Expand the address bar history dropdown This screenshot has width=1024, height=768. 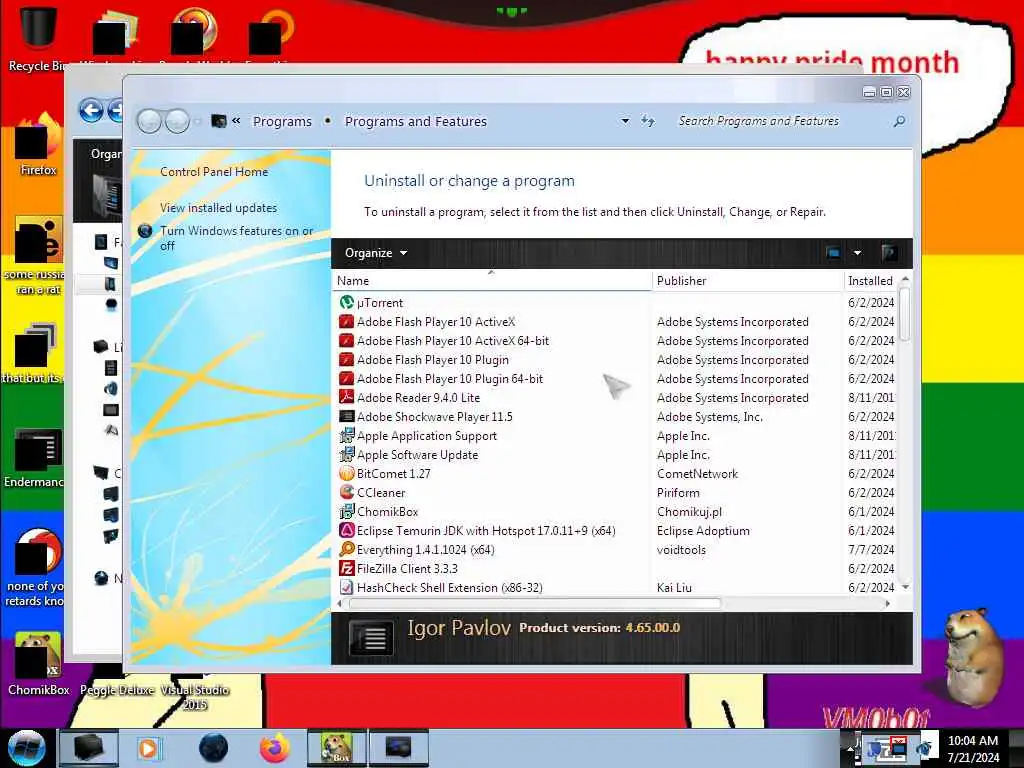coord(625,121)
